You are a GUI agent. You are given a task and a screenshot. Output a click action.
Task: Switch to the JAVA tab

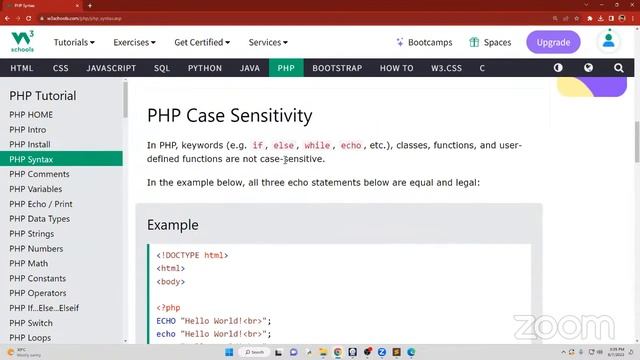[x=250, y=68]
